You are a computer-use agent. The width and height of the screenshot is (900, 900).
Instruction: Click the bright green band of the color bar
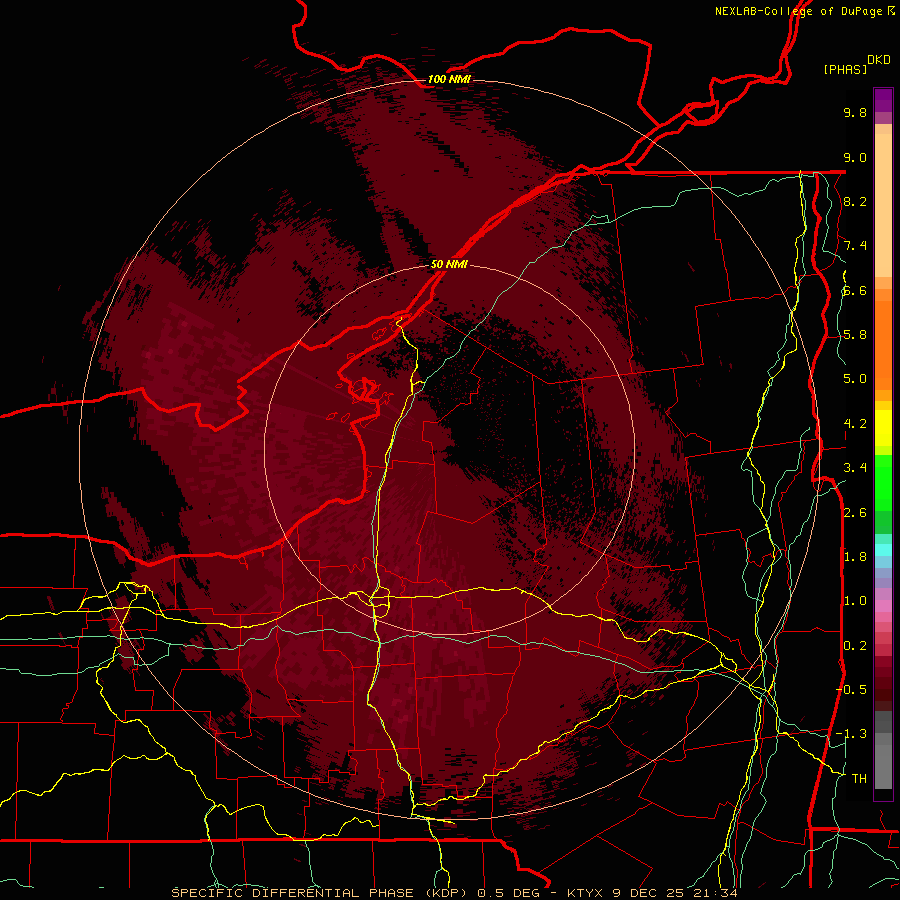(x=883, y=482)
